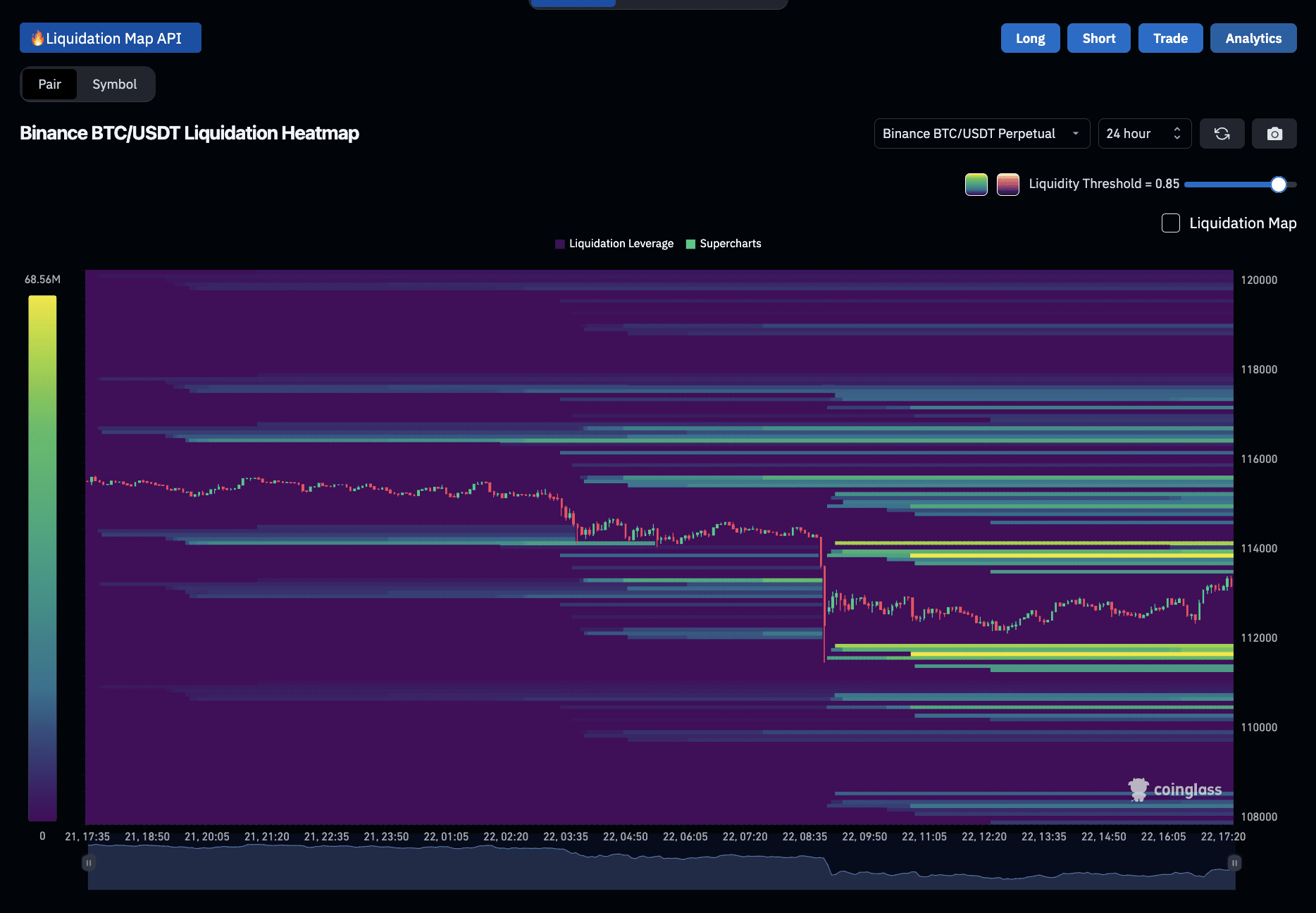This screenshot has height=913, width=1316.
Task: Open the 24 hour timeframe selector
Action: (x=1145, y=134)
